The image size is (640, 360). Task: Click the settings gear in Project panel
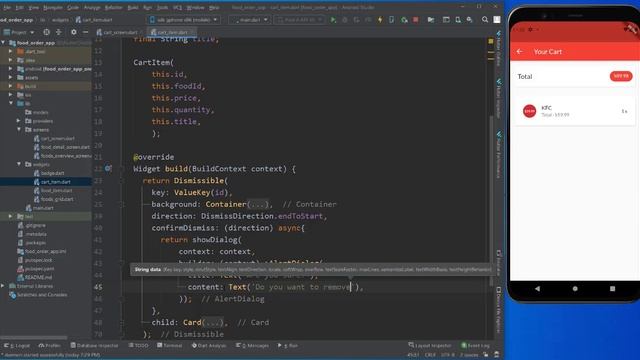pyautogui.click(x=73, y=32)
